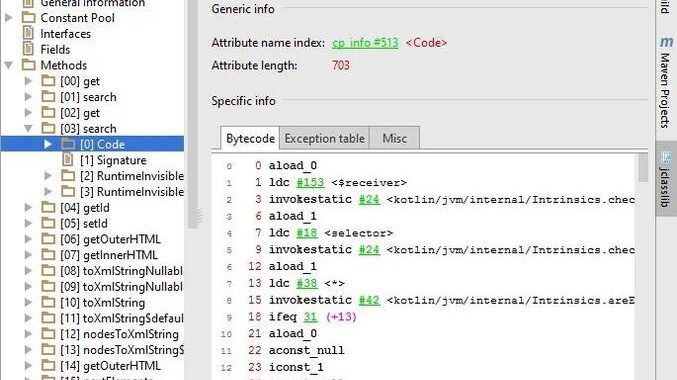Select the [05] setId method row
The height and width of the screenshot is (380, 677).
(x=84, y=223)
